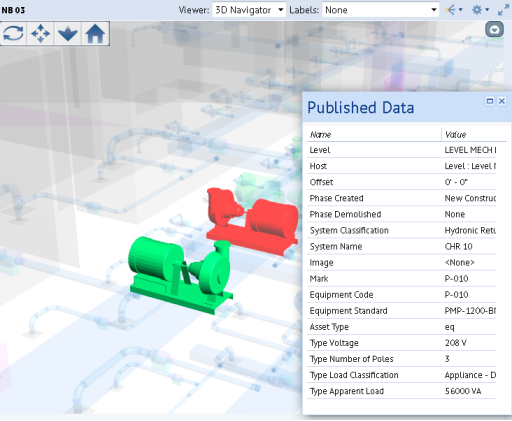Click the down arrow navigation tool
Screen dimensions: 512x421
pyautogui.click(x=68, y=33)
